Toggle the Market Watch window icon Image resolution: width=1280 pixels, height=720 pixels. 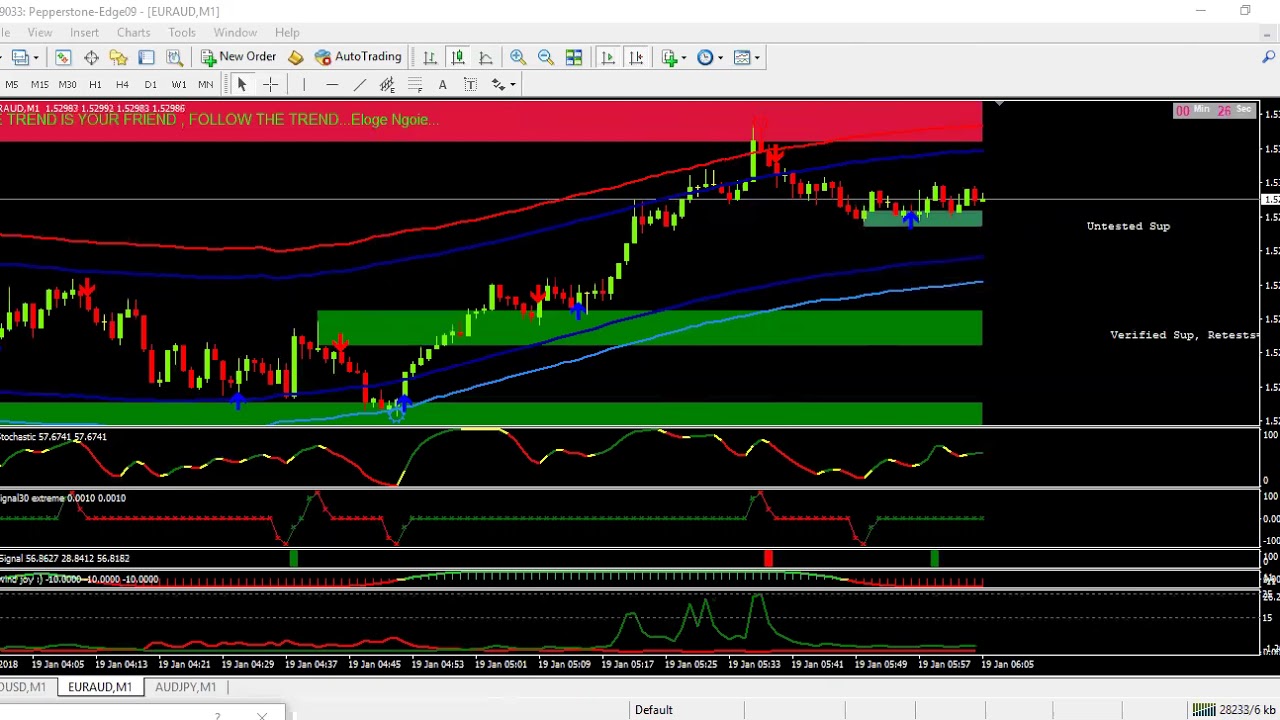pos(63,57)
